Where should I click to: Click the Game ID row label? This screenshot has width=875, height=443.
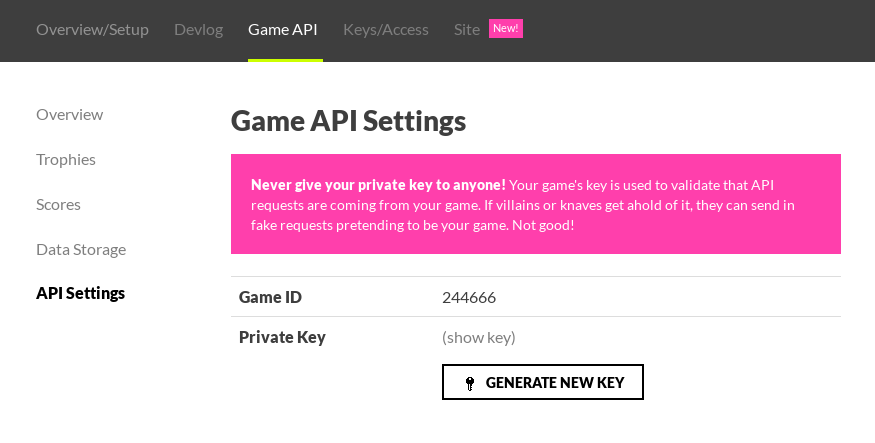point(270,297)
